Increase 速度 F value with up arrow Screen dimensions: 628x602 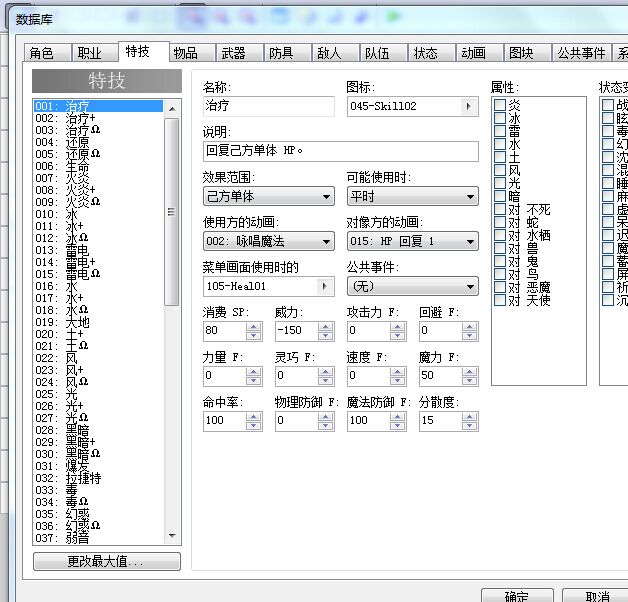coord(397,372)
